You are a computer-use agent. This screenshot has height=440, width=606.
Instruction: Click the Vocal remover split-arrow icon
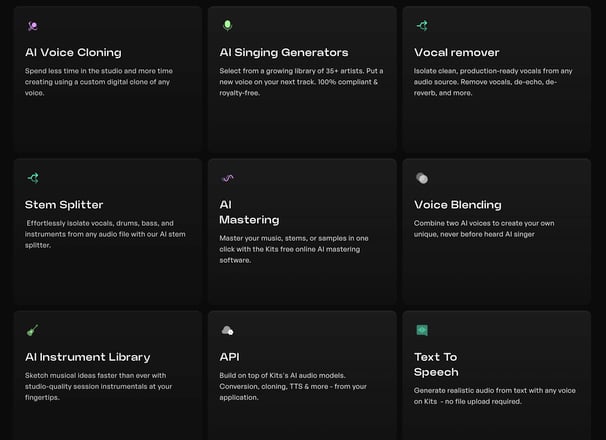pos(422,26)
